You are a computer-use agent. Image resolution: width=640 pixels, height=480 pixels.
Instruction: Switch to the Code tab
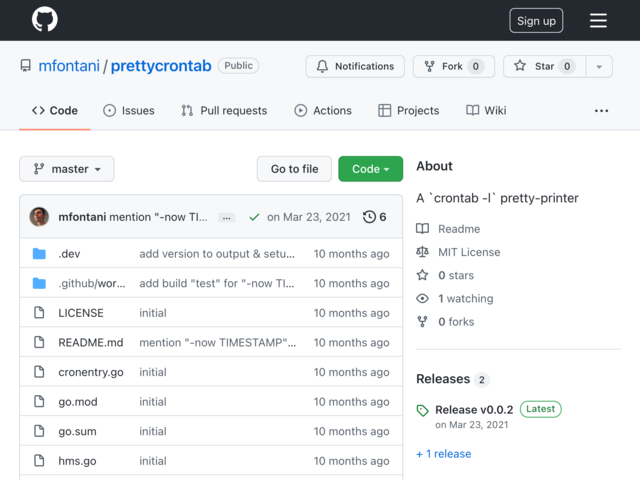pos(55,111)
